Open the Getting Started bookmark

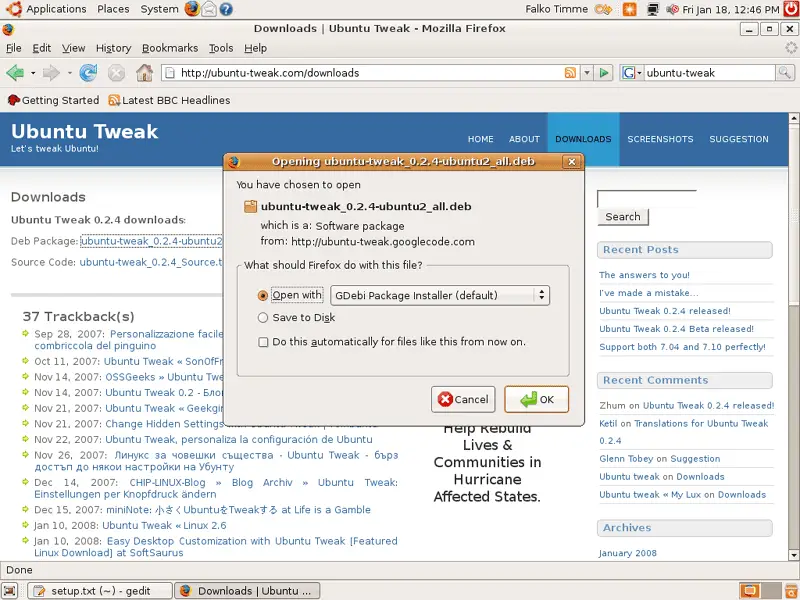[x=54, y=101]
